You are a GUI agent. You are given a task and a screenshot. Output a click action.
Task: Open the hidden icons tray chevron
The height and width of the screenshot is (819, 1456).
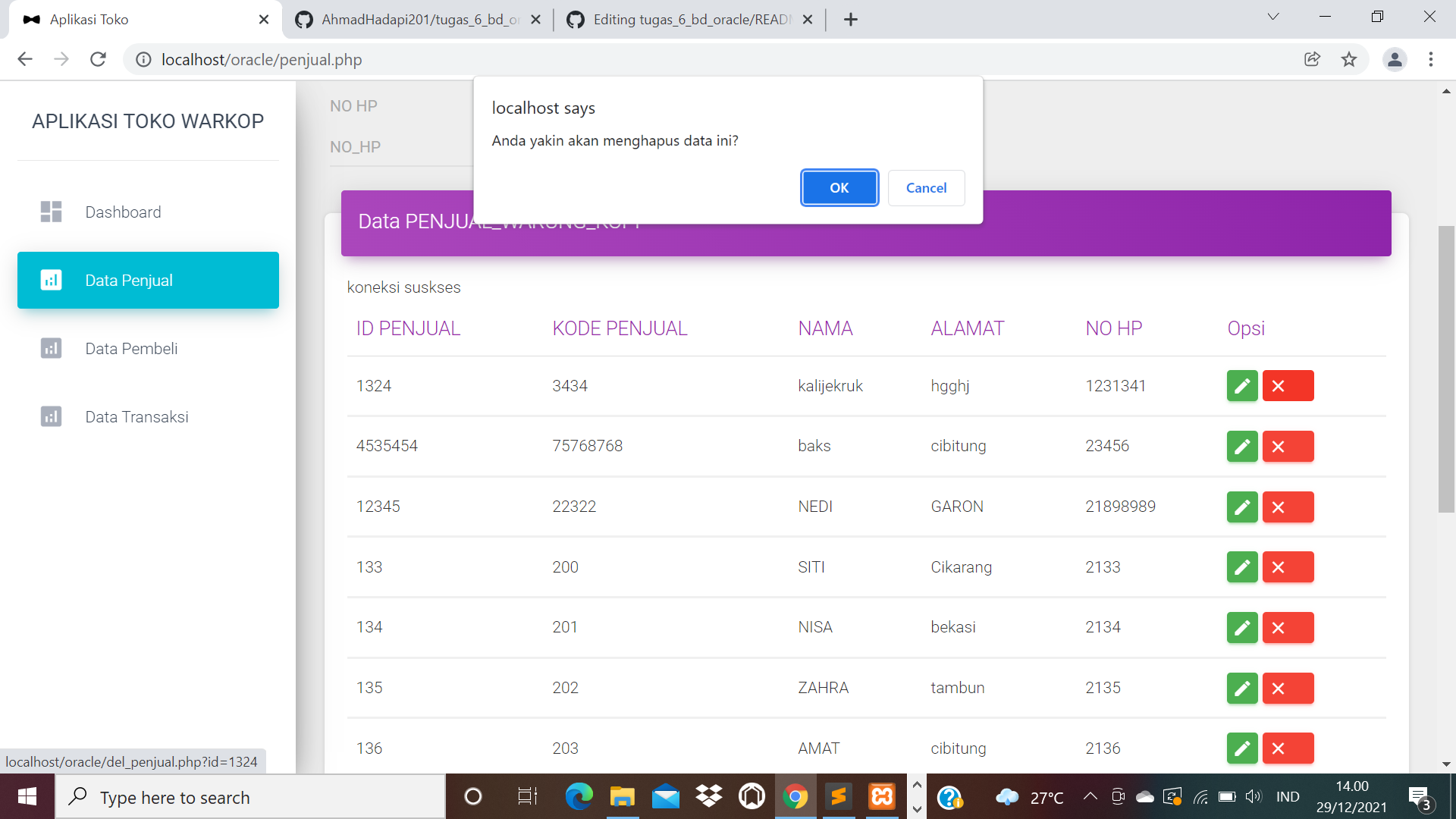(1090, 797)
